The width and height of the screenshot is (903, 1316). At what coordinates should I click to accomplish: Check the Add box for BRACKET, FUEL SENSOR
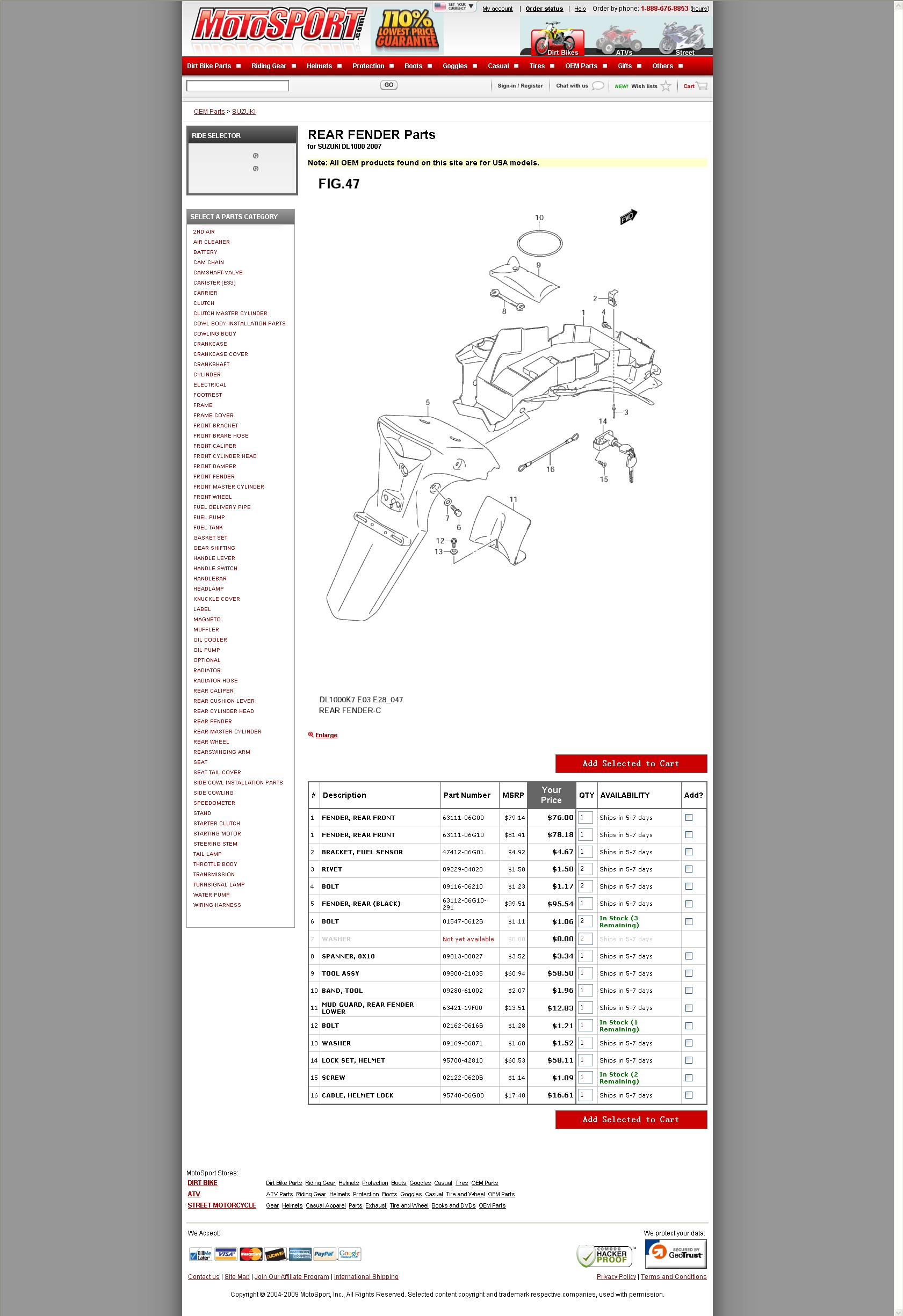689,852
